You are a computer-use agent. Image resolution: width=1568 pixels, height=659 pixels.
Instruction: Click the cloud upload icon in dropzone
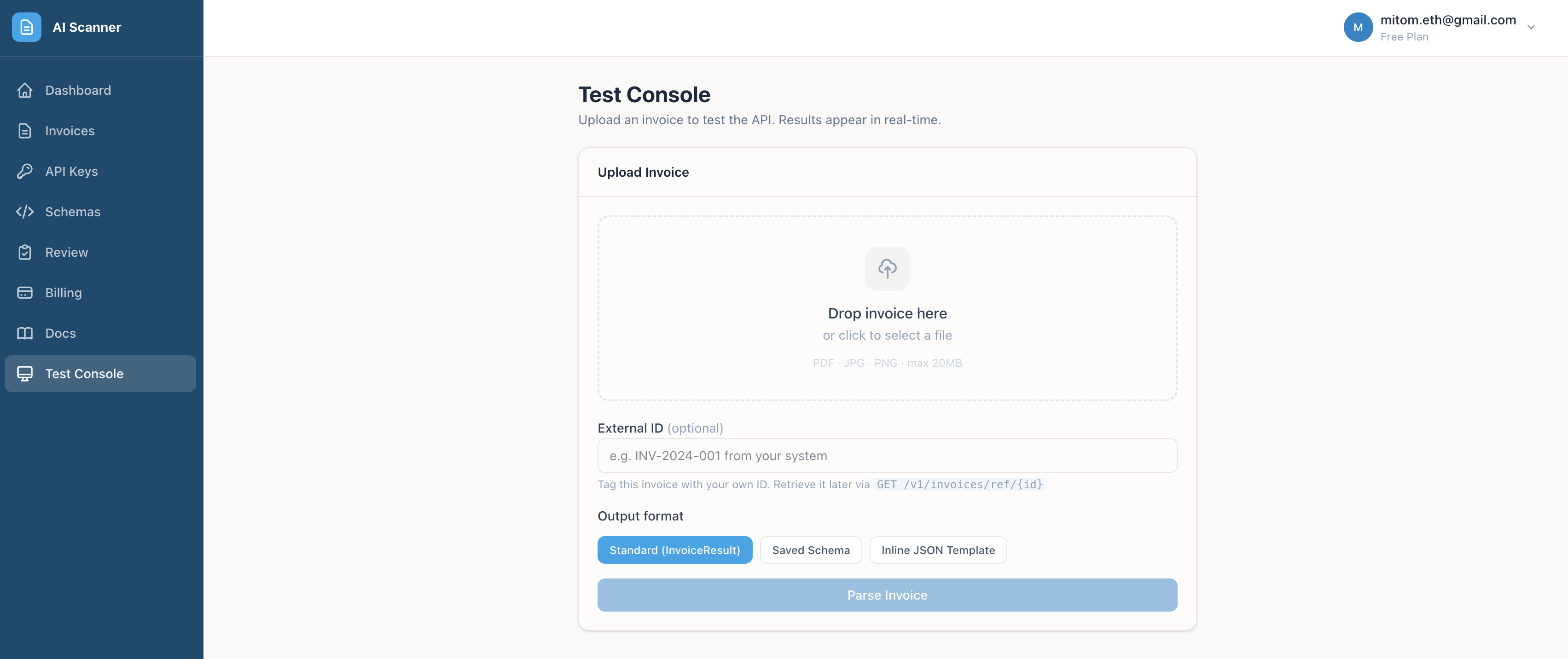[887, 268]
